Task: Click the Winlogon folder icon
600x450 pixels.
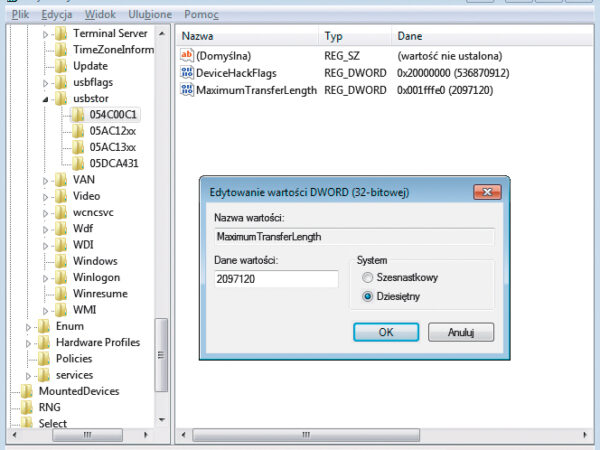Action: point(61,277)
